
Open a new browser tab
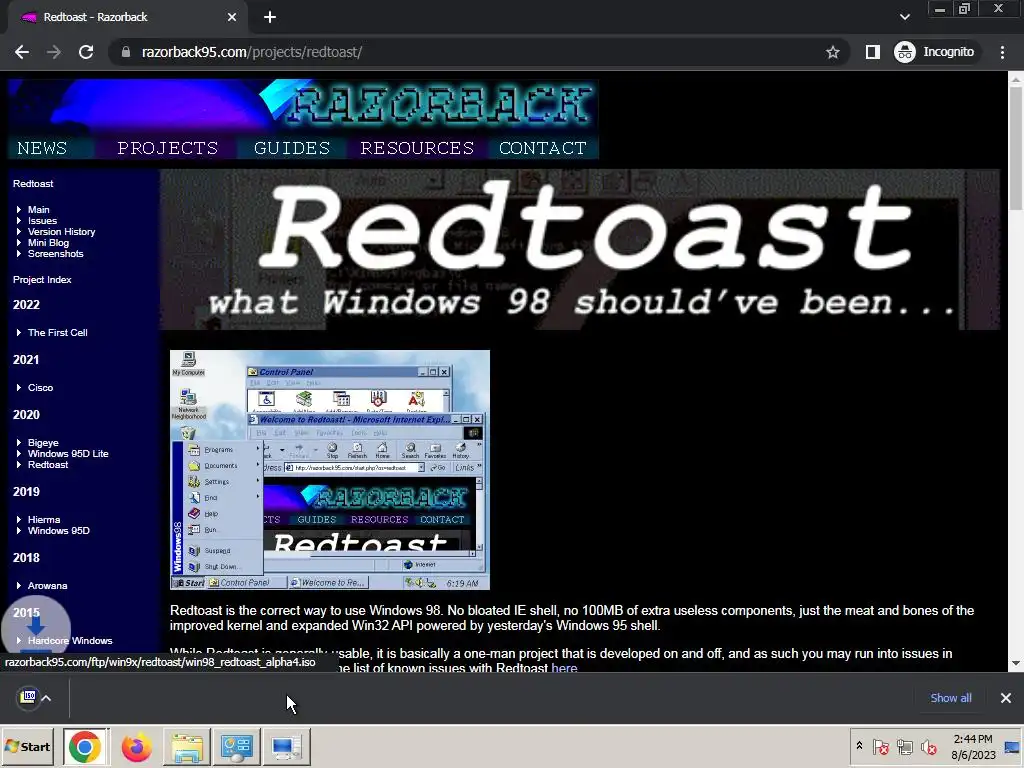pyautogui.click(x=270, y=17)
